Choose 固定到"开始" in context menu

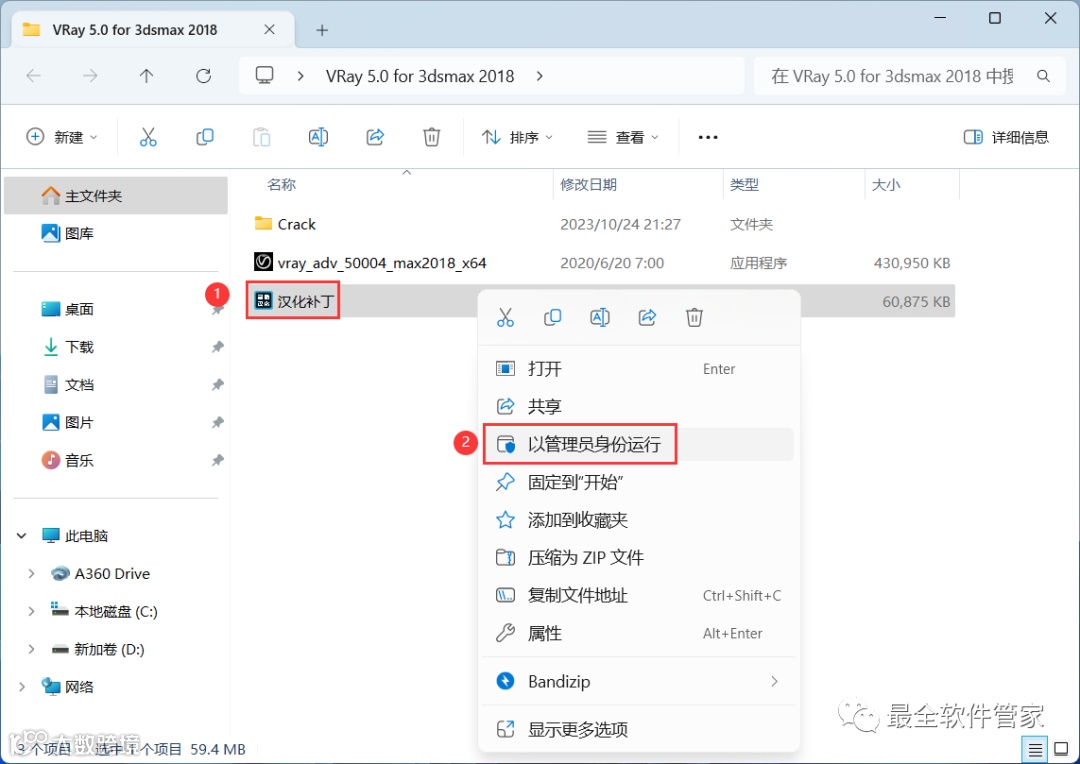point(638,482)
